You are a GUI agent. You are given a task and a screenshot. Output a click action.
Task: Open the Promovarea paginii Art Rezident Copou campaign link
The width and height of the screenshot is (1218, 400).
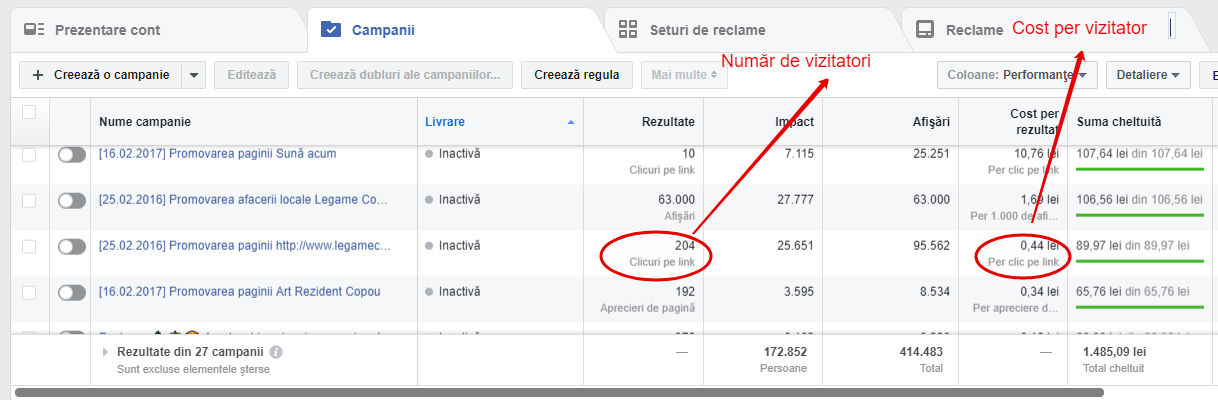pos(239,292)
